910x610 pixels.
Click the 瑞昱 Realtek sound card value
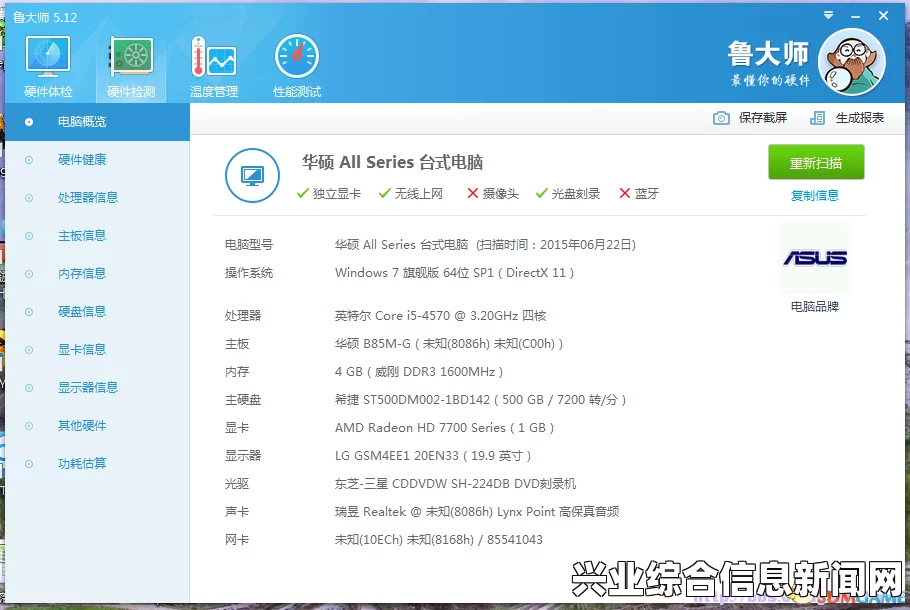tap(477, 512)
